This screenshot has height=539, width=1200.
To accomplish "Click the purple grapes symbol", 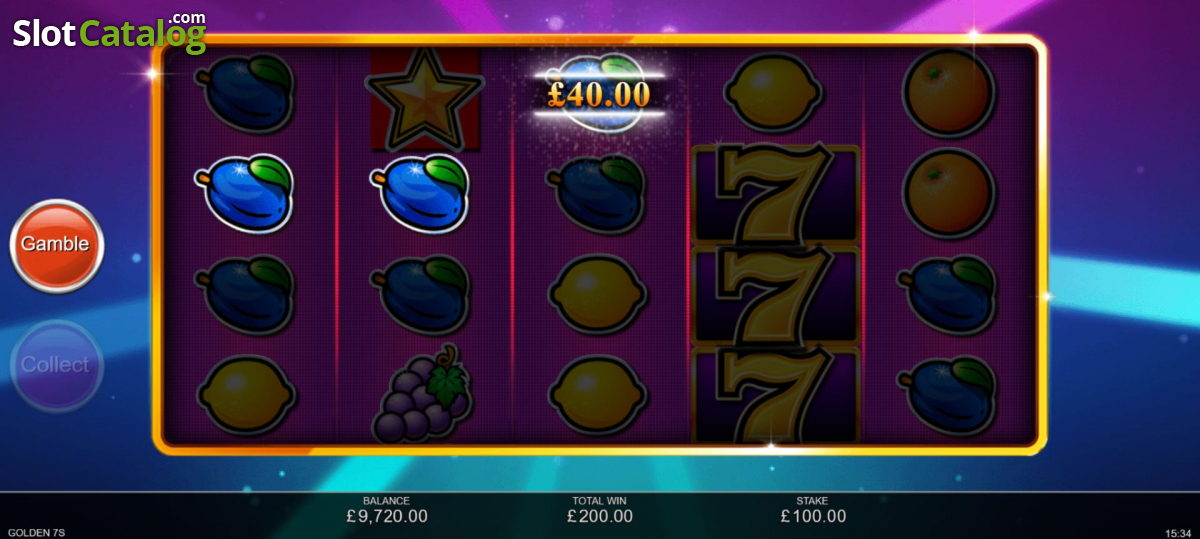I will point(424,392).
